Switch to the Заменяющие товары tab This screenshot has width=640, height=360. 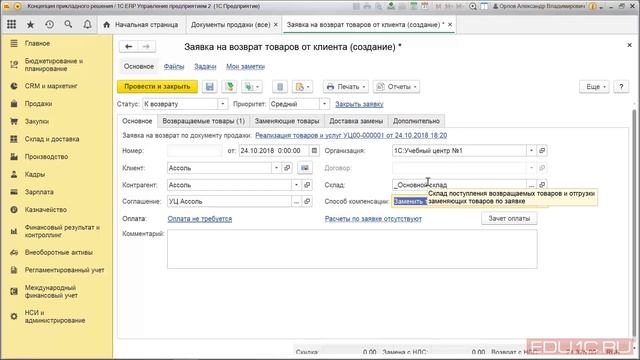(287, 121)
